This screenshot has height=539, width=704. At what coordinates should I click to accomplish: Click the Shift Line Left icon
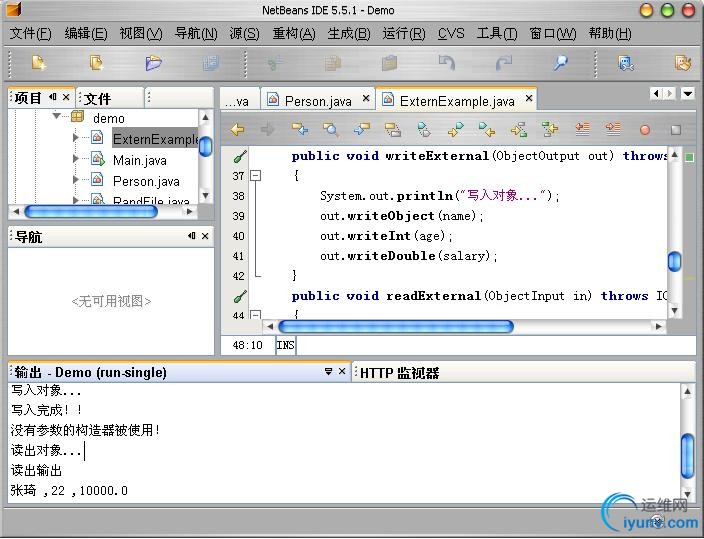coord(582,129)
